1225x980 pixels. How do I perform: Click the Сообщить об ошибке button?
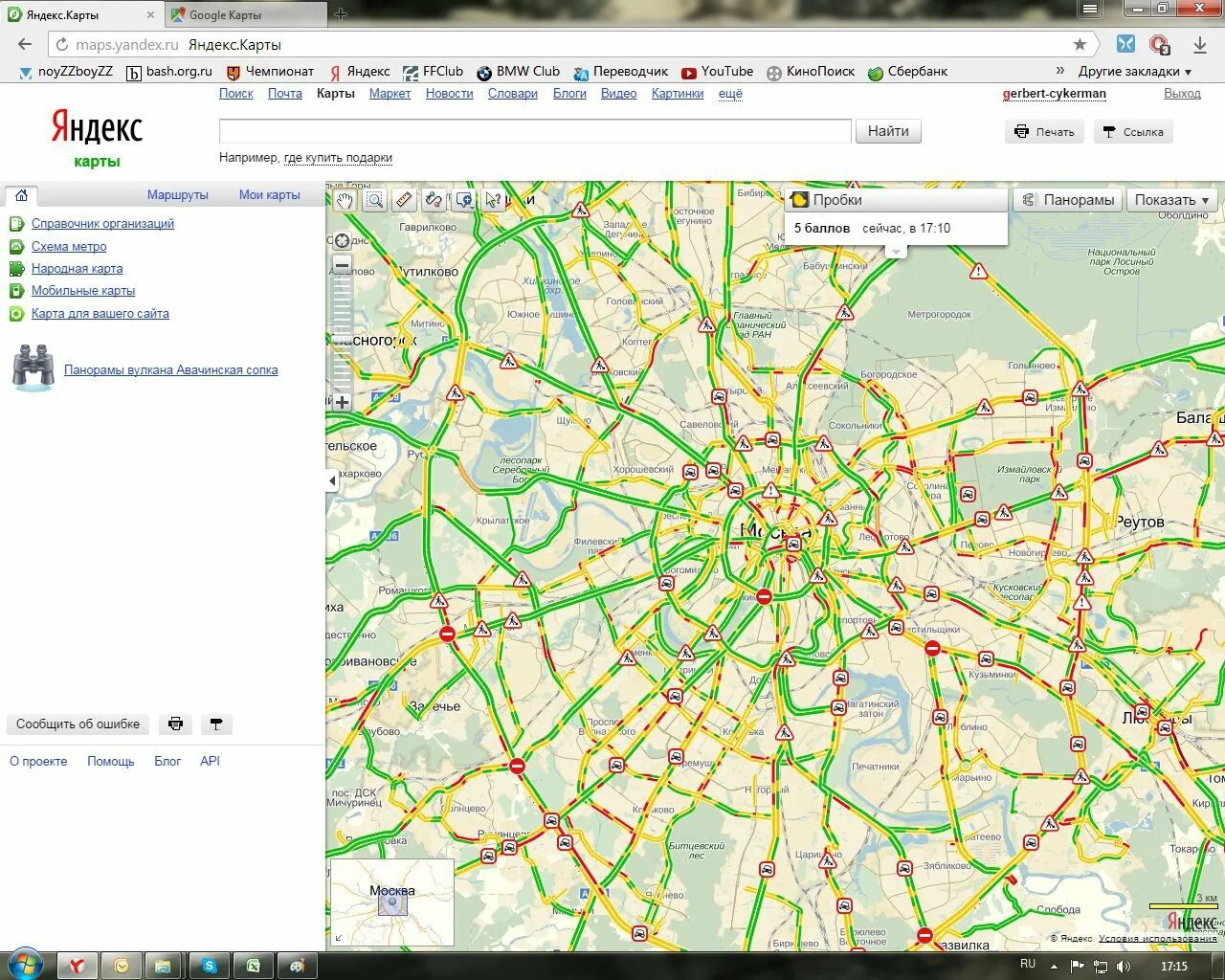(x=78, y=724)
